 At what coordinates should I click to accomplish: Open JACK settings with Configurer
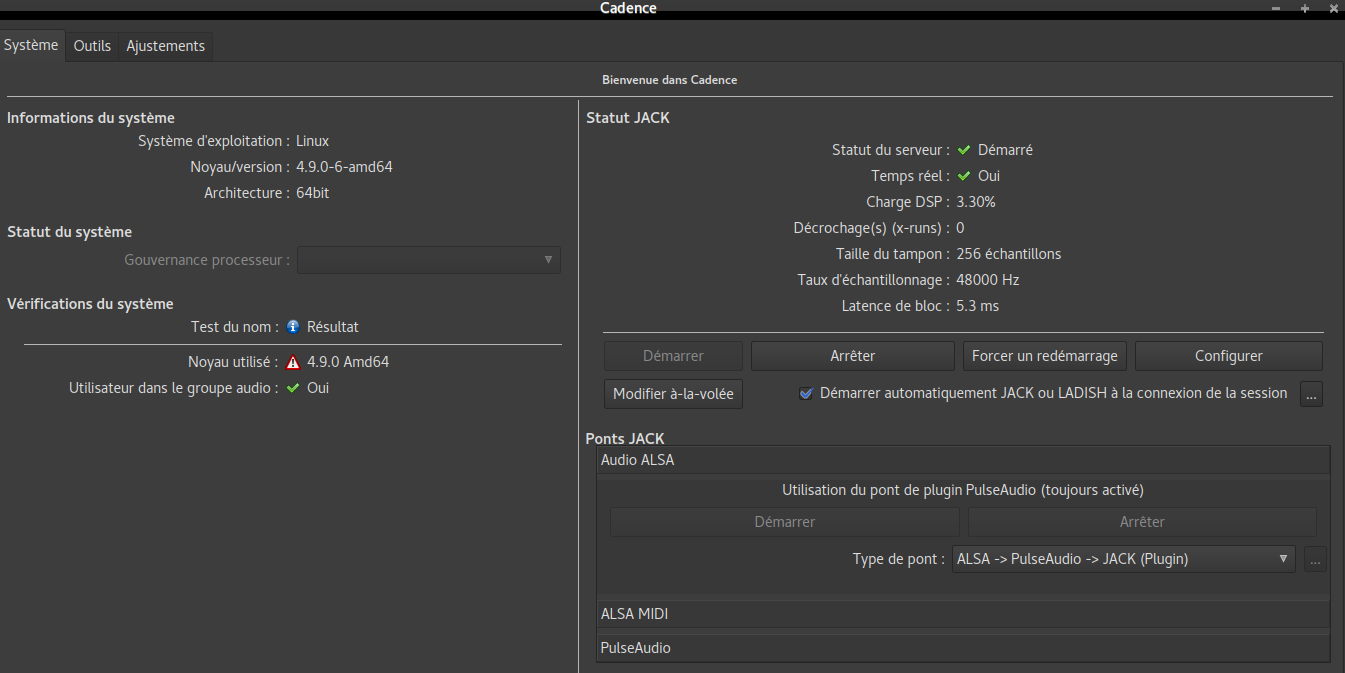click(x=1228, y=356)
